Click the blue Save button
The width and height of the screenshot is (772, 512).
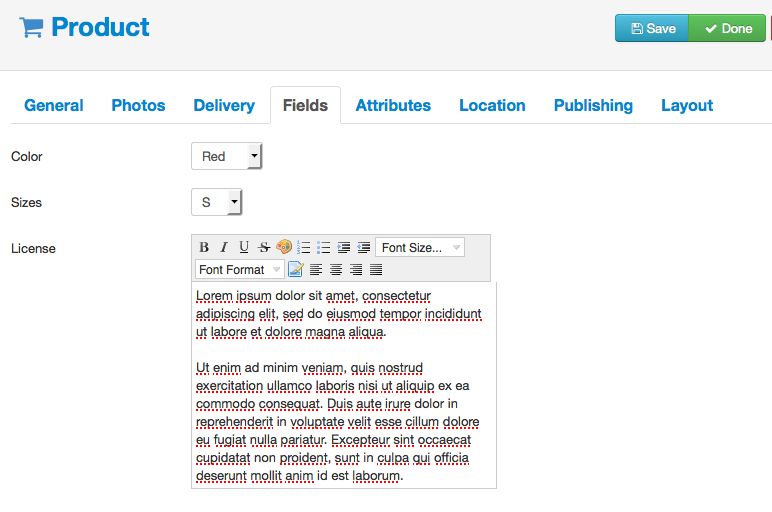click(x=652, y=28)
